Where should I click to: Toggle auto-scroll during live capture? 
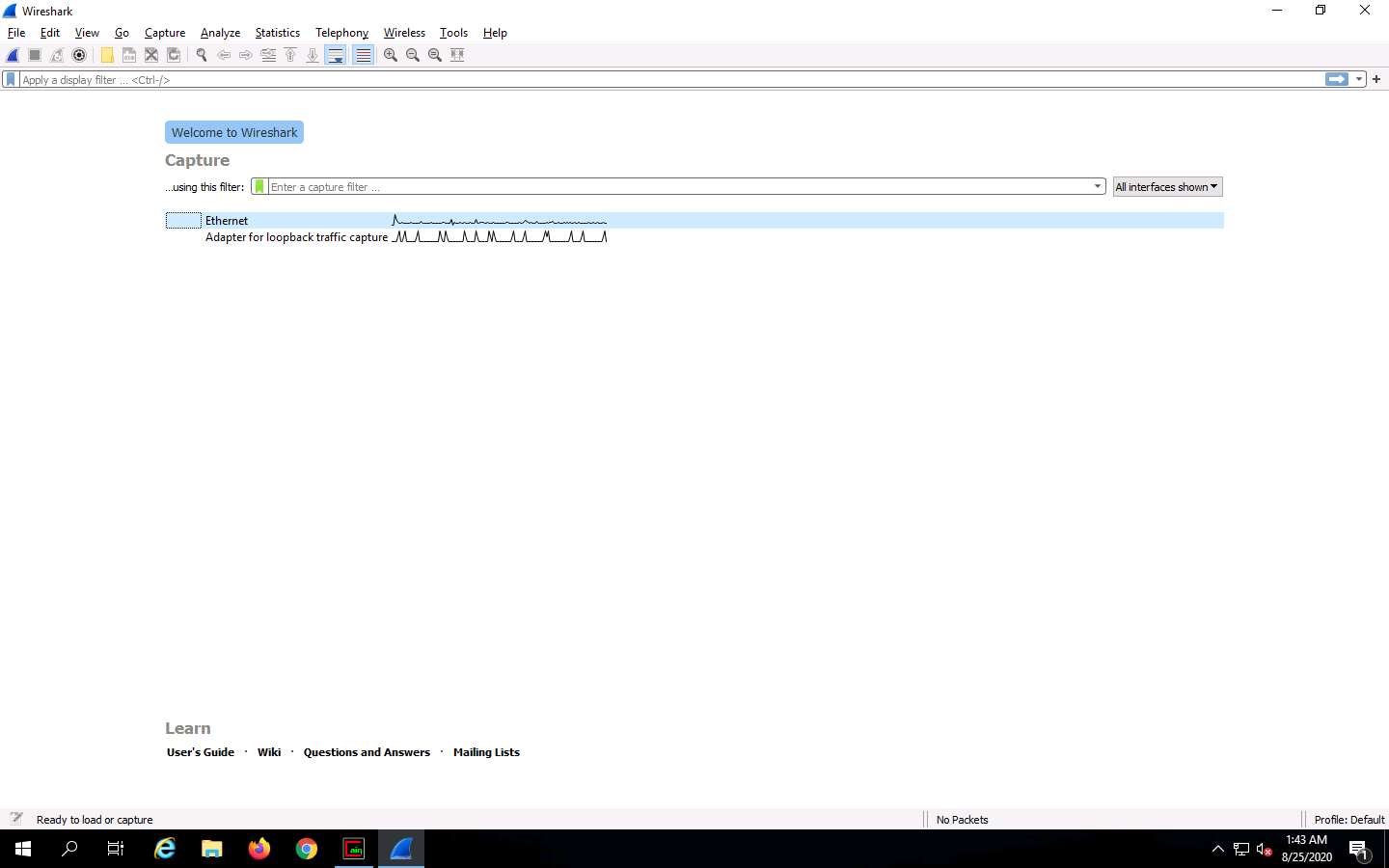[336, 55]
